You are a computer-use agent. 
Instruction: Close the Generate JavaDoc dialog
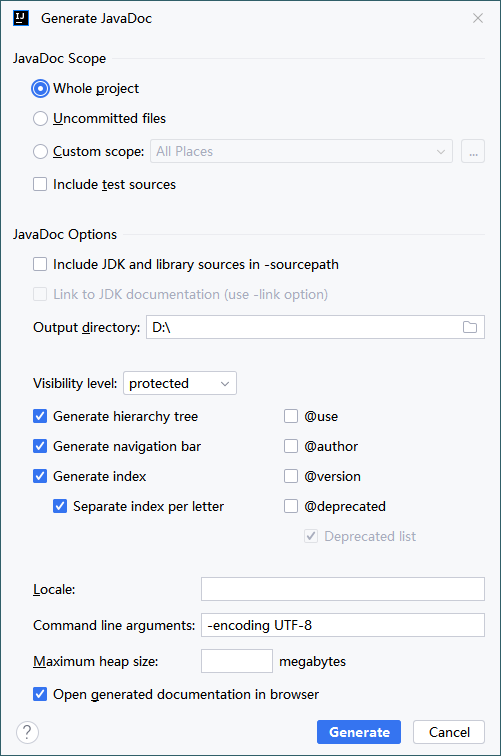coord(478,18)
